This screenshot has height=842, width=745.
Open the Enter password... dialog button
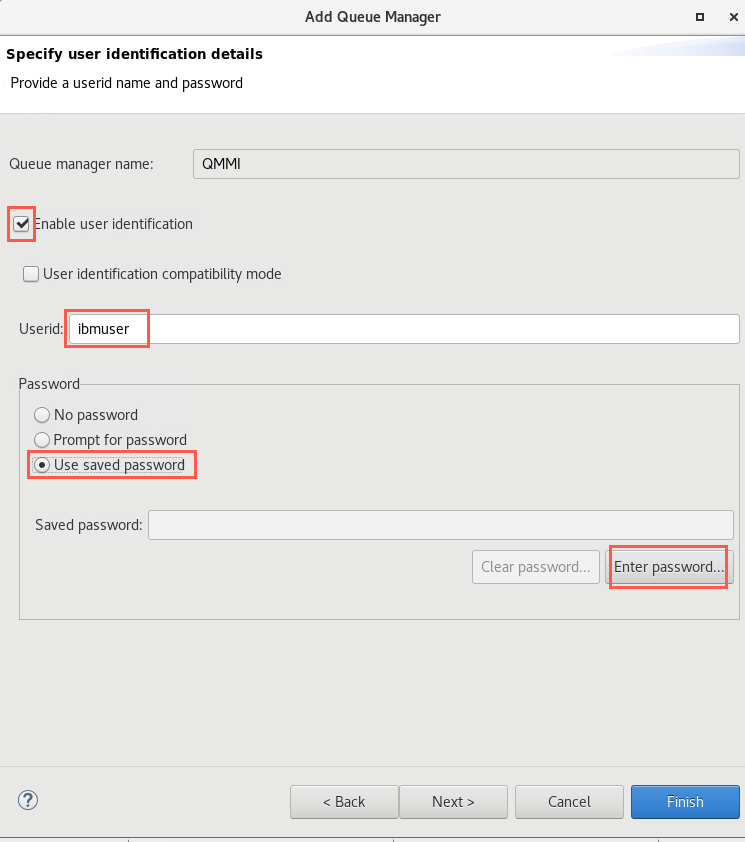tap(669, 567)
